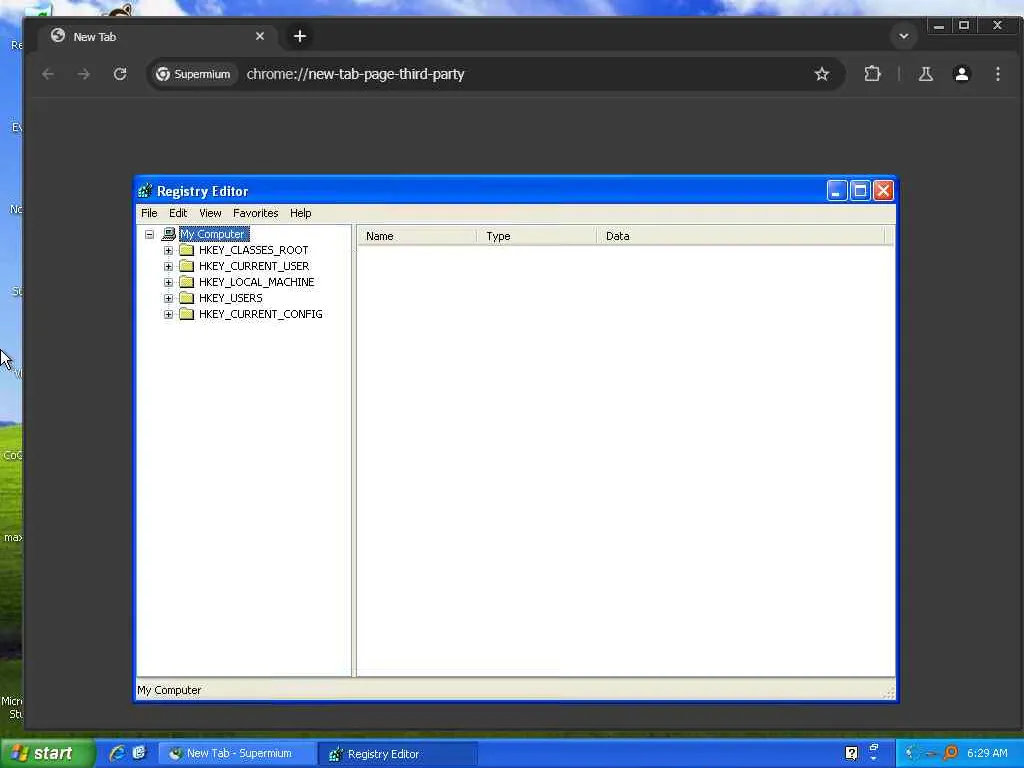
Task: Click the browser back arrow
Action: (x=48, y=74)
